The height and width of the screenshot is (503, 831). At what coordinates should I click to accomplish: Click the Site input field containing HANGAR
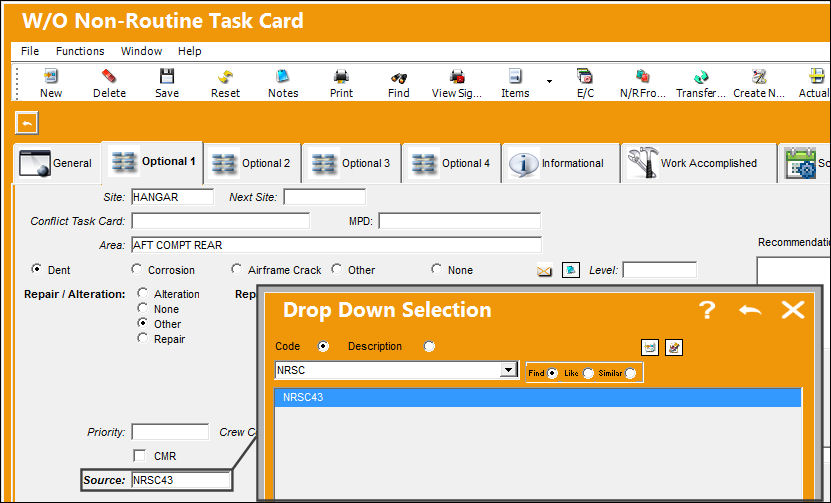[x=172, y=197]
